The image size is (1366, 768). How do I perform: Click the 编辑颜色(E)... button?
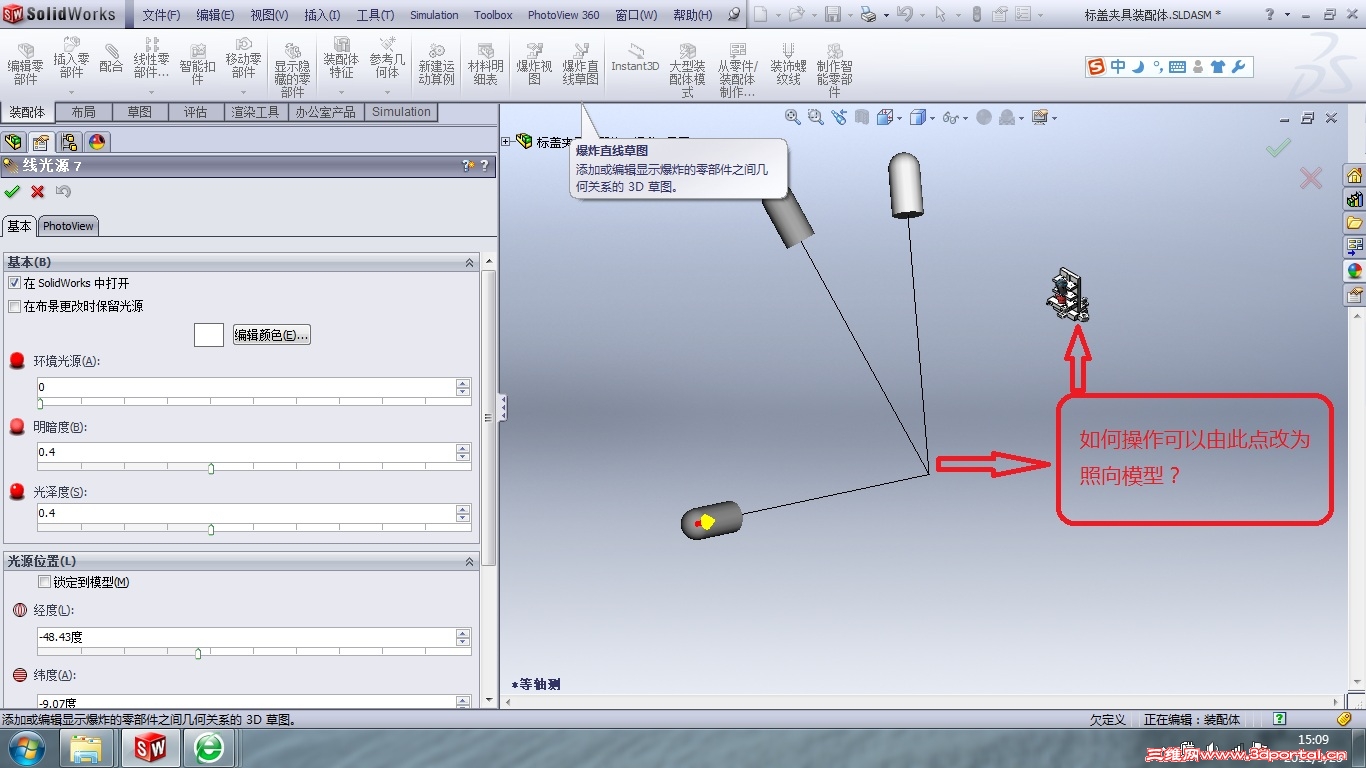(271, 335)
